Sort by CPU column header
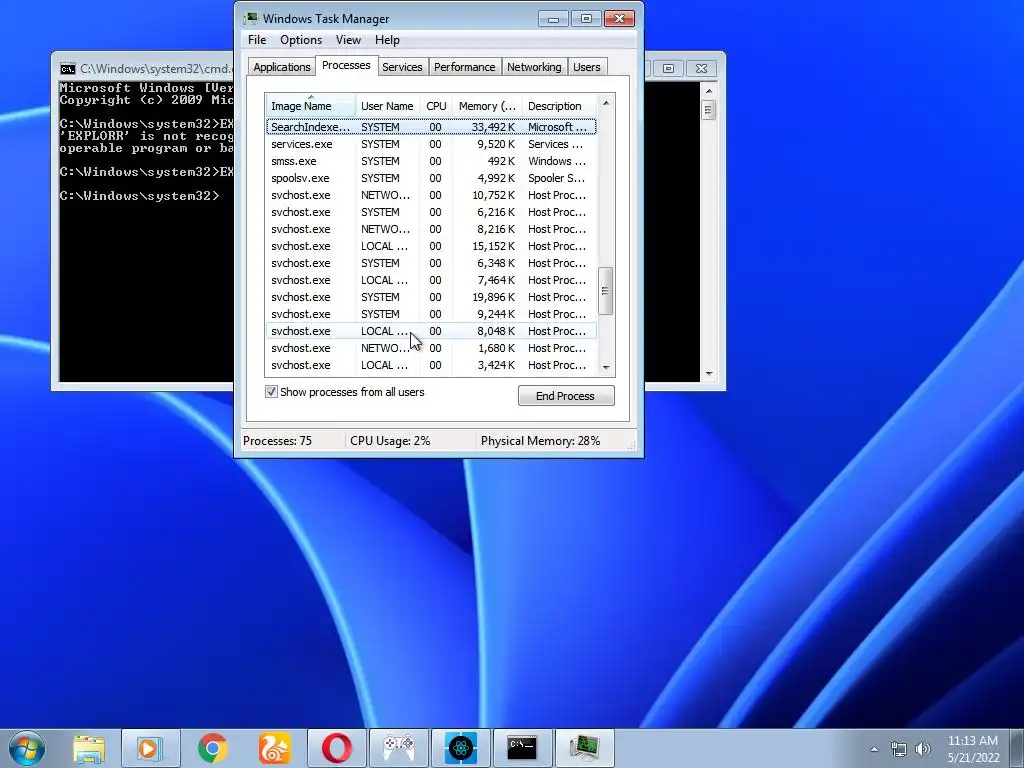1024x768 pixels. pyautogui.click(x=436, y=106)
